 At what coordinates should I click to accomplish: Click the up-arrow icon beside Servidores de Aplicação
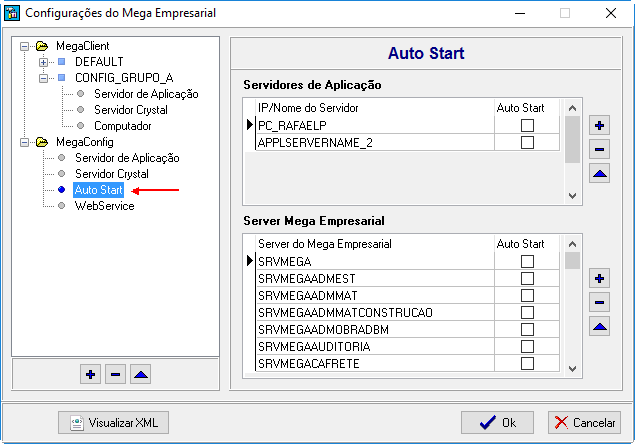(599, 173)
